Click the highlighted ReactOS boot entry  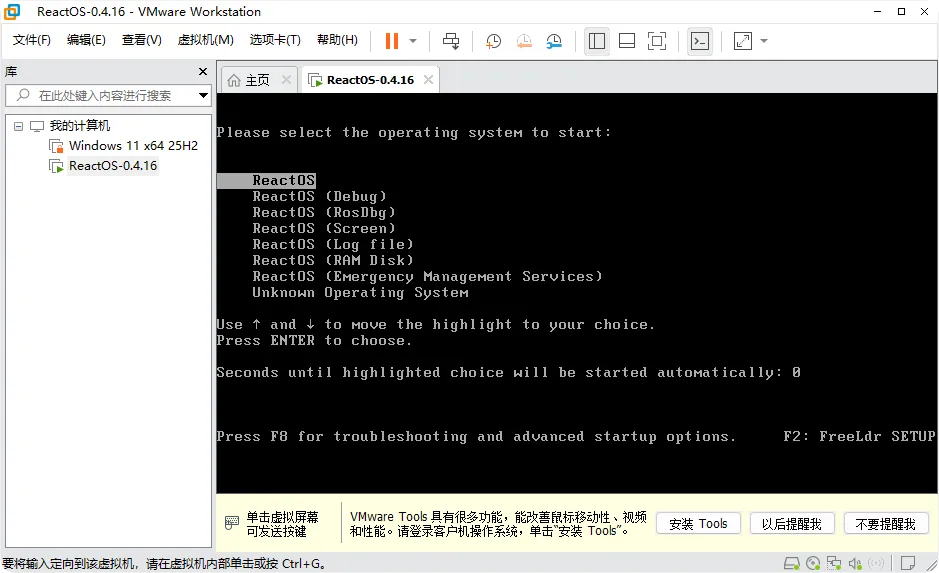coord(266,180)
